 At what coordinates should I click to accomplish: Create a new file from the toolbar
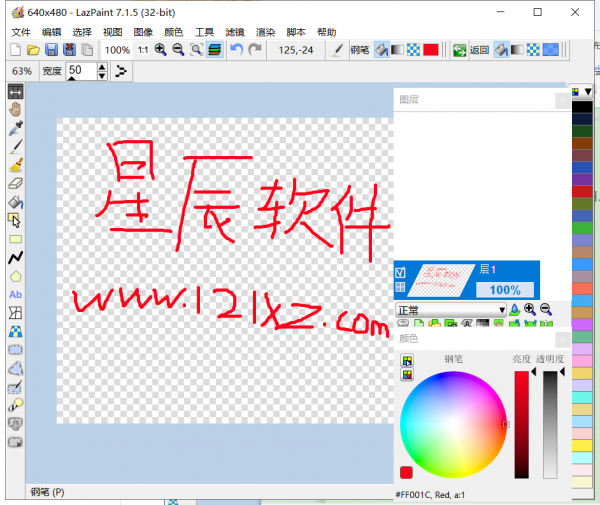[x=15, y=50]
